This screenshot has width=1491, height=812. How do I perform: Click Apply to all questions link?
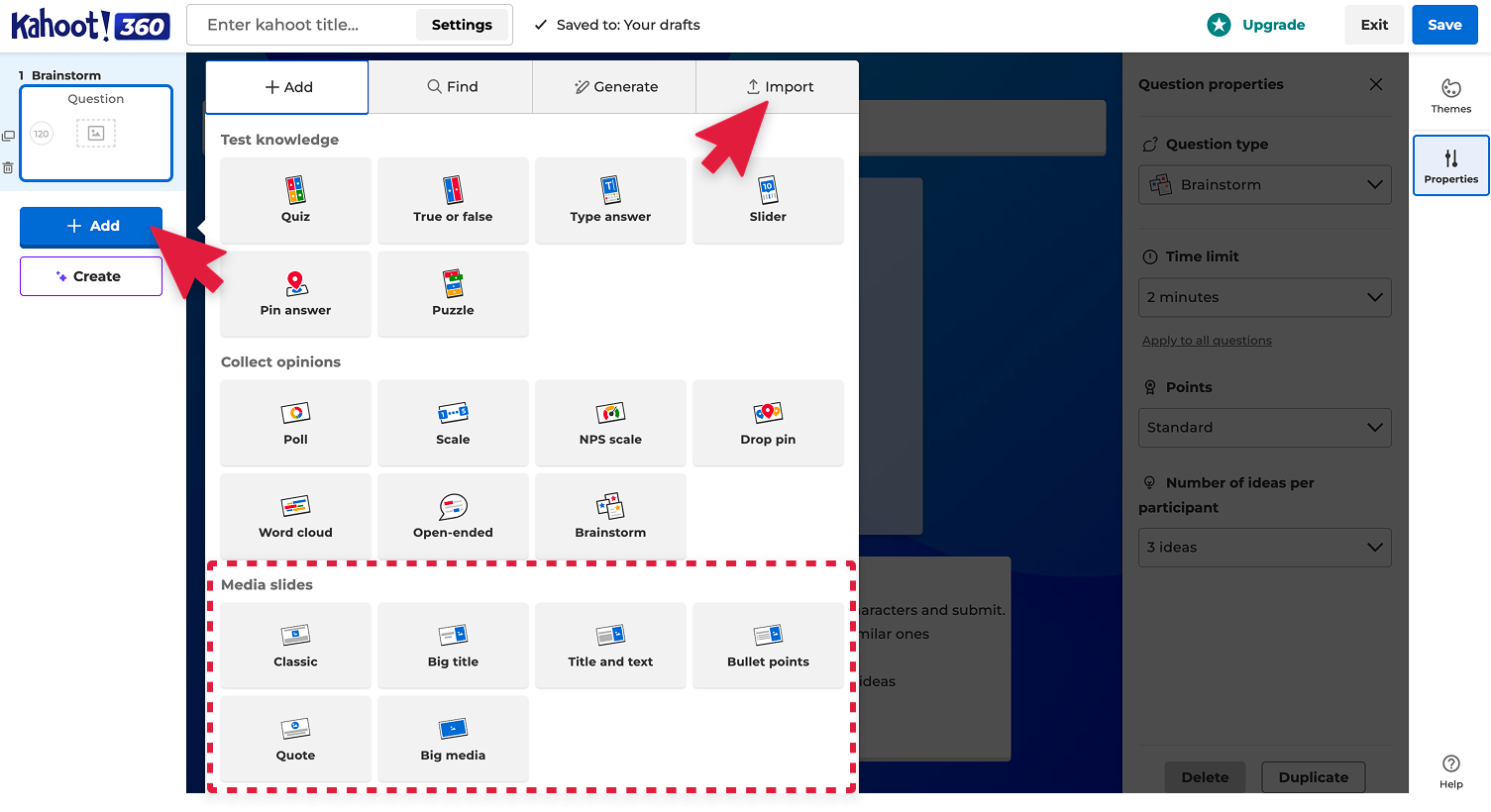tap(1207, 341)
